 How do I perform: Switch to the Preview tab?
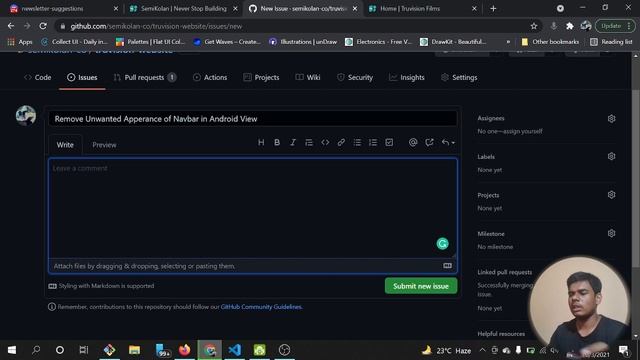point(104,145)
